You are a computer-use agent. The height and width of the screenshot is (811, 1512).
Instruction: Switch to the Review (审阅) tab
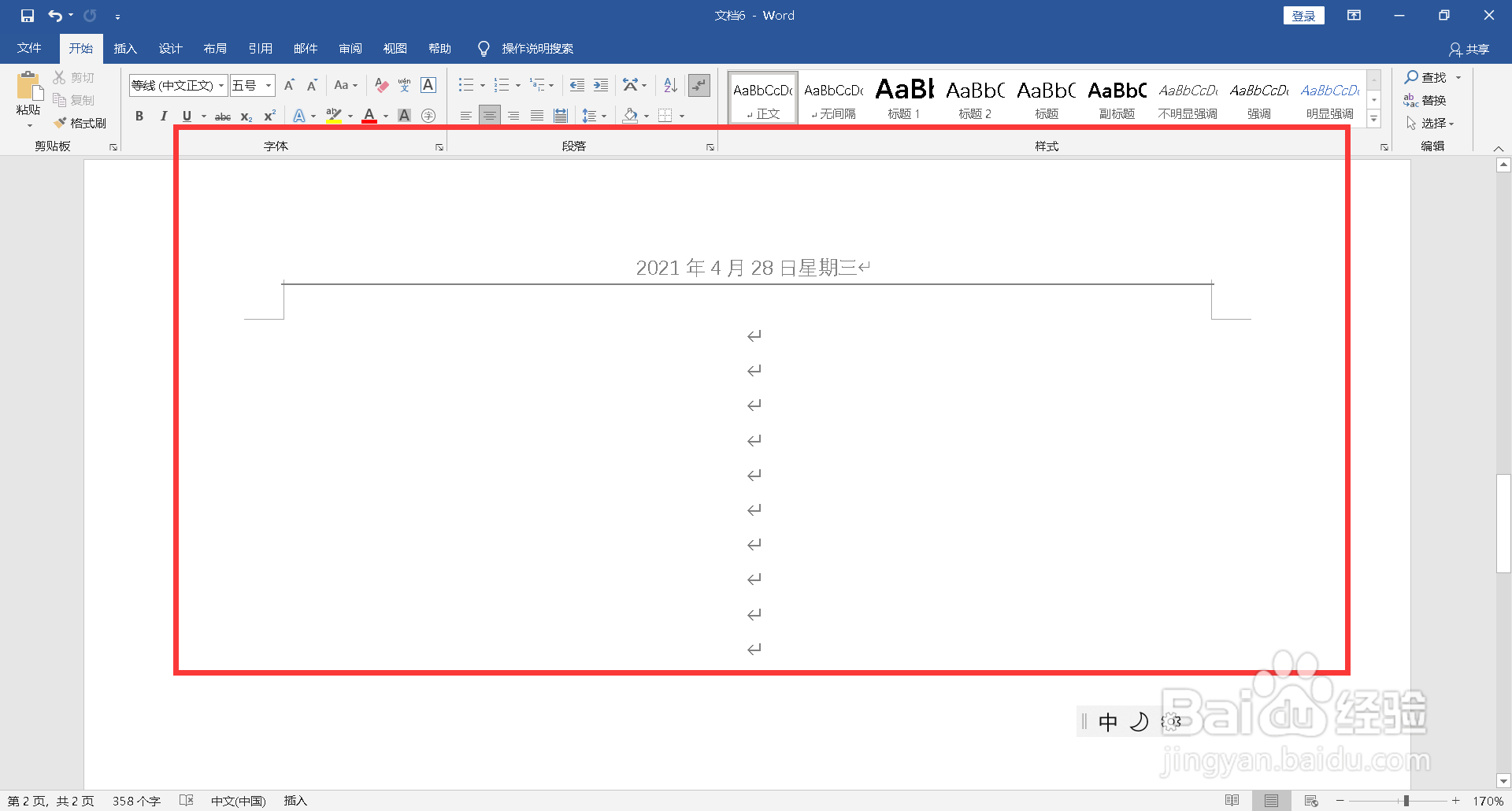pos(350,48)
